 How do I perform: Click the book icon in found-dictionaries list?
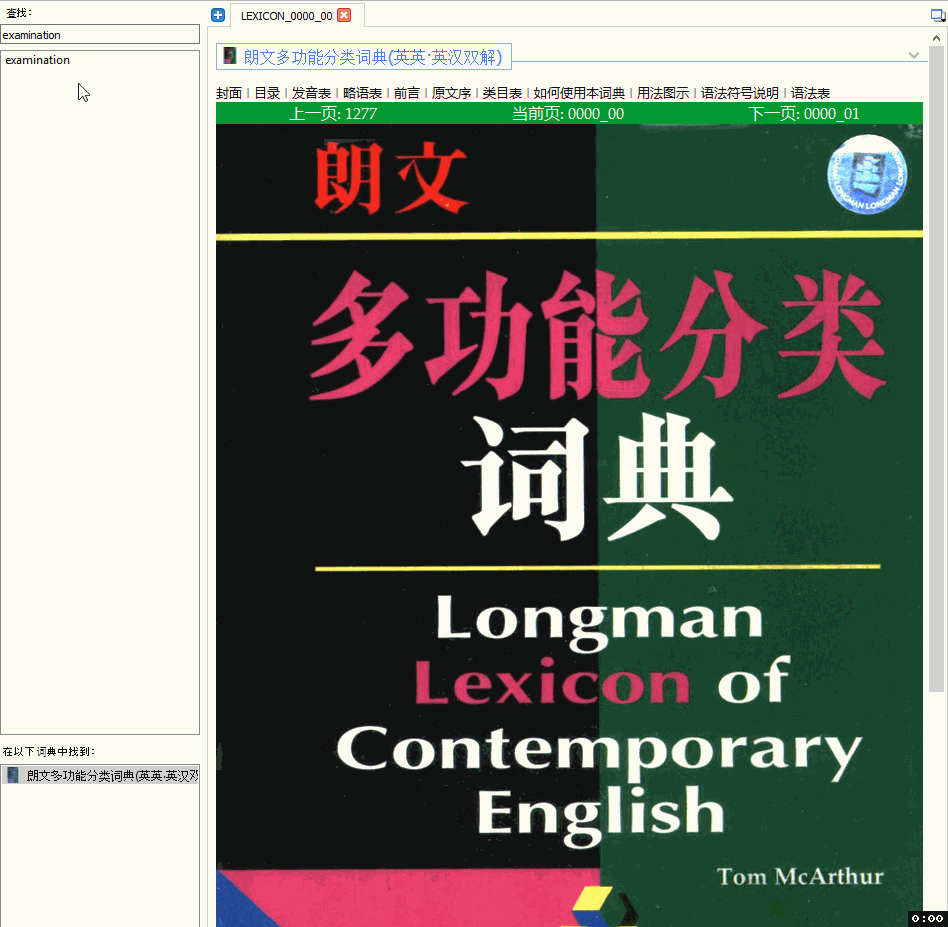(x=13, y=775)
